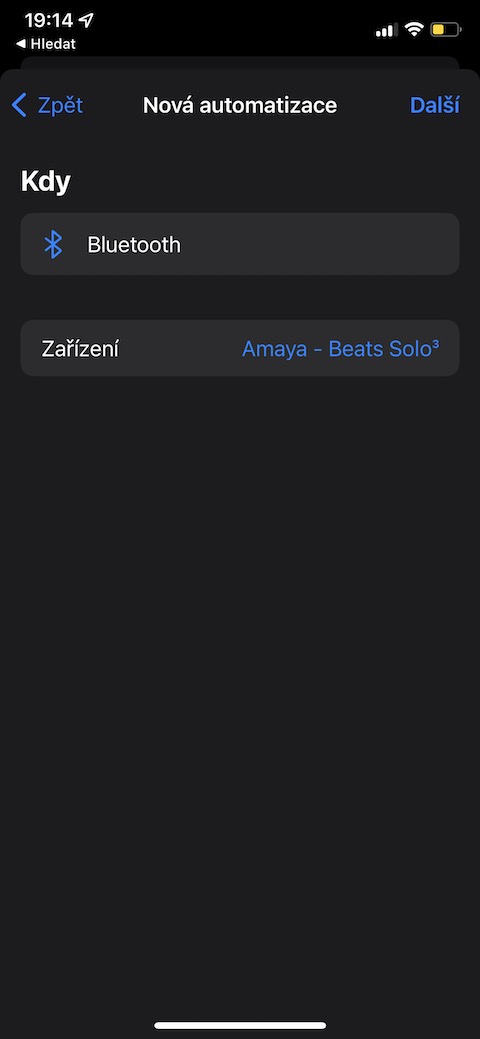Screen dimensions: 480x1039
Task: Tap the small triangle before Hledat
Action: [x=21, y=44]
